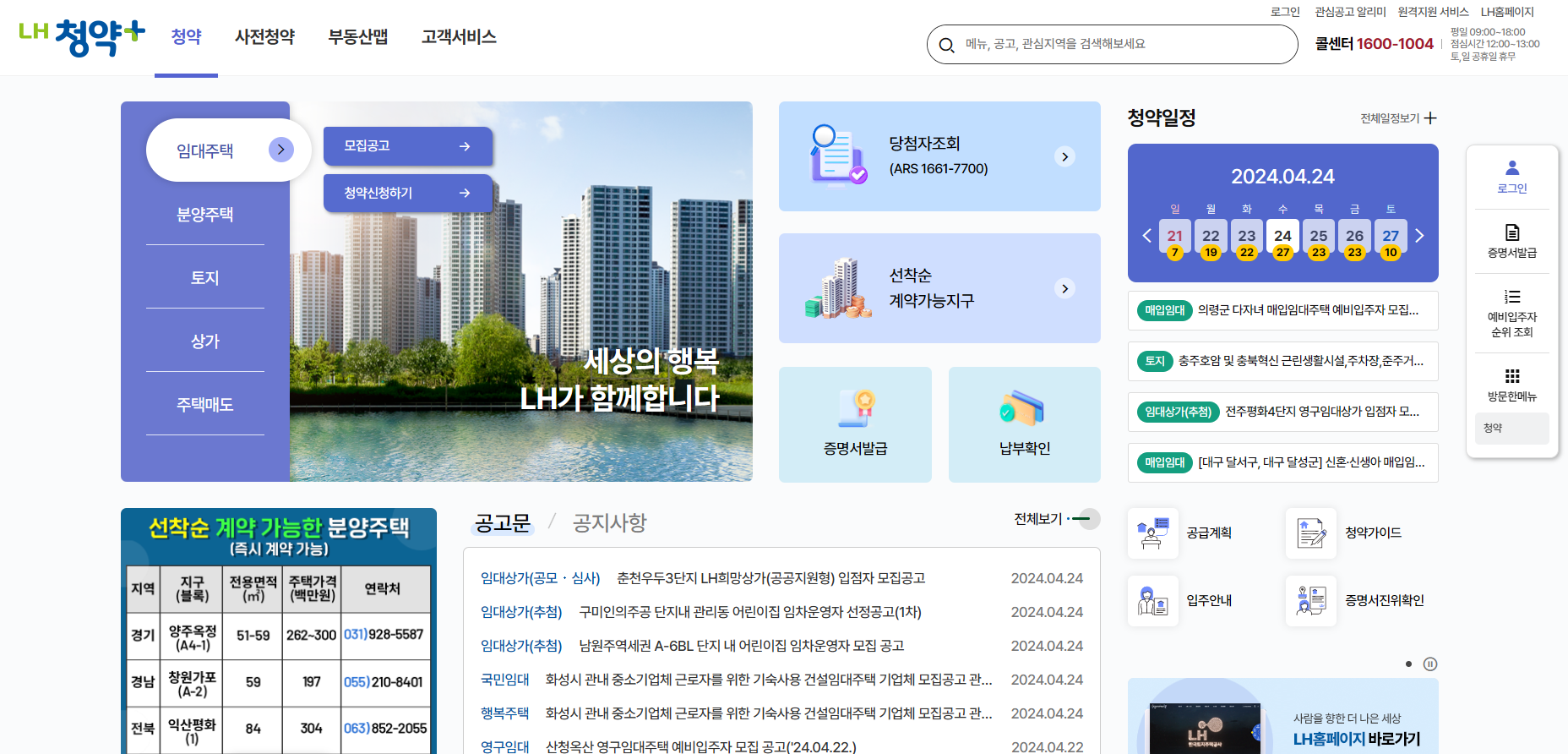Open 충주호암 및 충북혁신 토지 item
The width and height of the screenshot is (1568, 754).
pyautogui.click(x=1282, y=361)
